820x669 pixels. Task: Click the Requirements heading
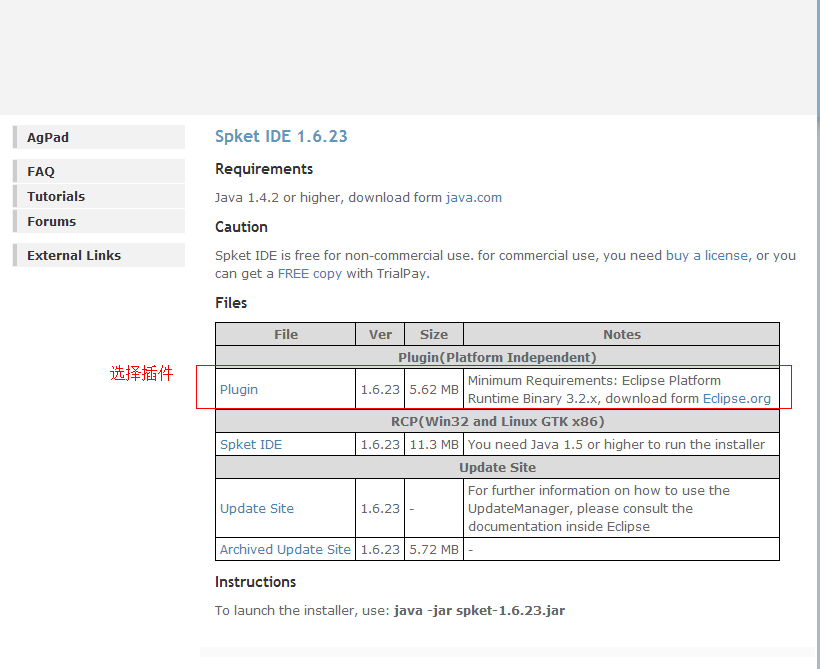(264, 169)
